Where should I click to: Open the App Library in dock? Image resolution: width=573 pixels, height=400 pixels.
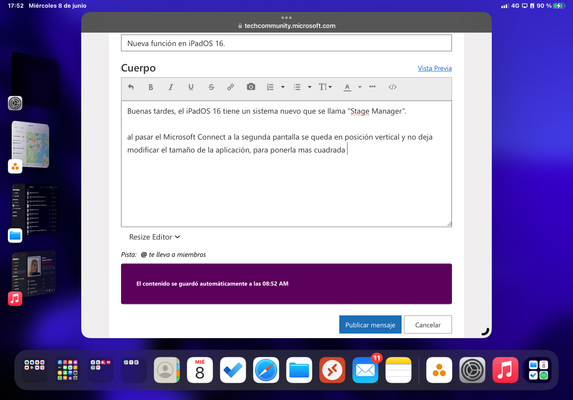click(538, 370)
